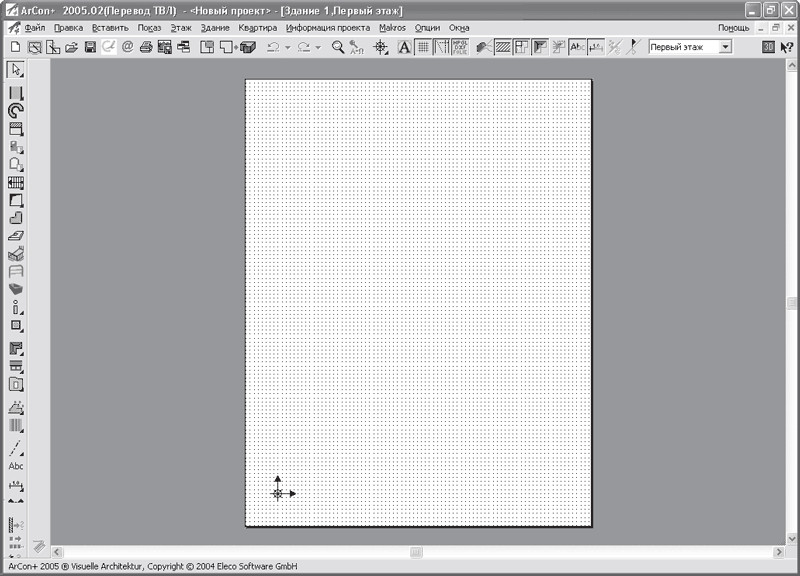Select the wall drawing tool in left toolbar

(x=16, y=93)
